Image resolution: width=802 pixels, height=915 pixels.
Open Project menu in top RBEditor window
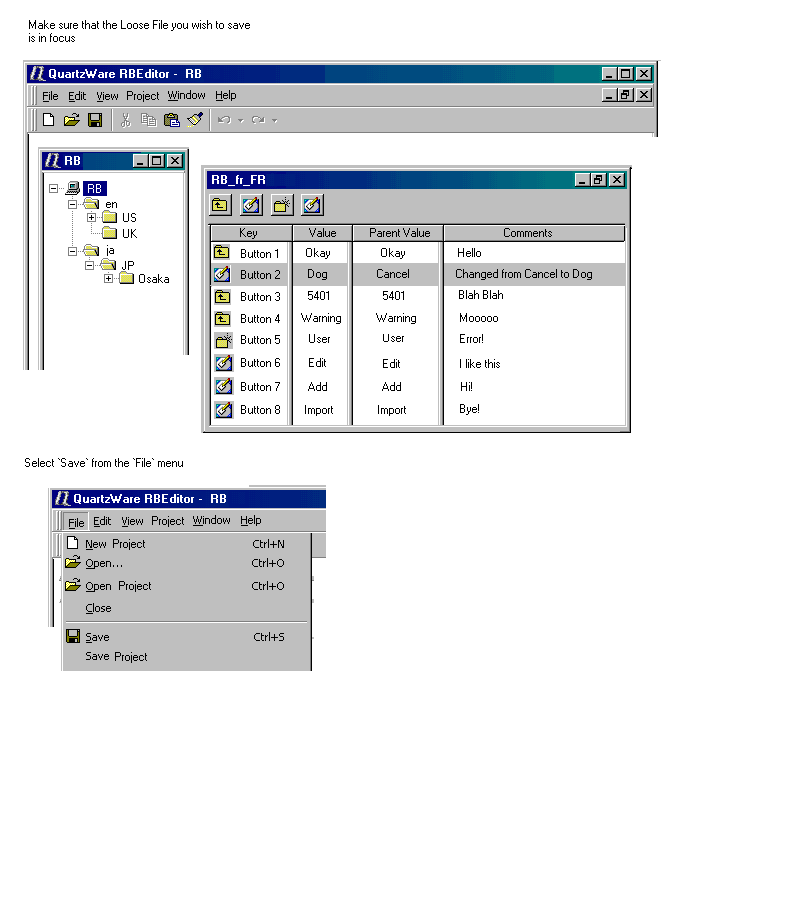(142, 96)
